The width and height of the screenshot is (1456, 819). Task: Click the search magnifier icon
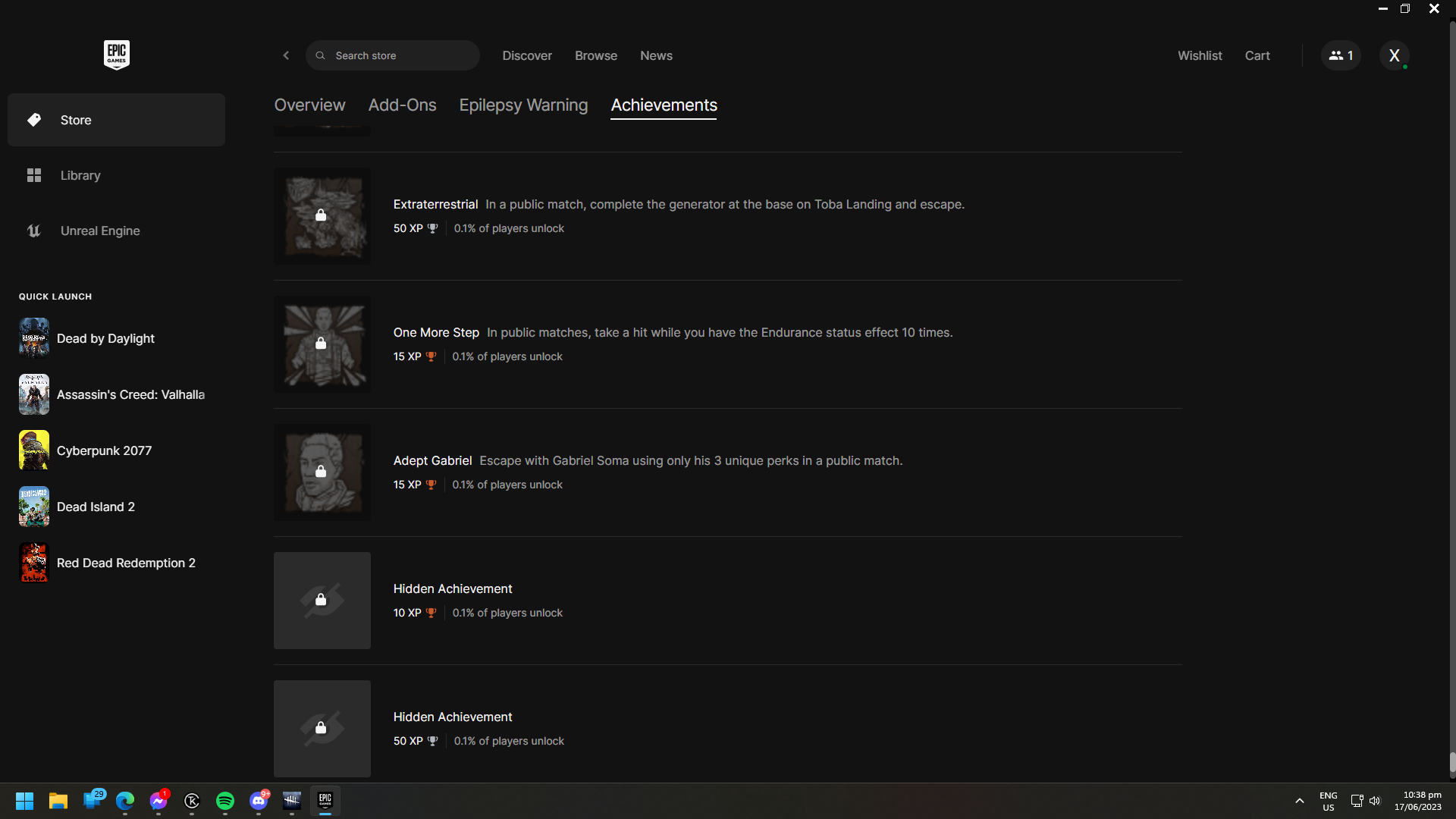320,55
